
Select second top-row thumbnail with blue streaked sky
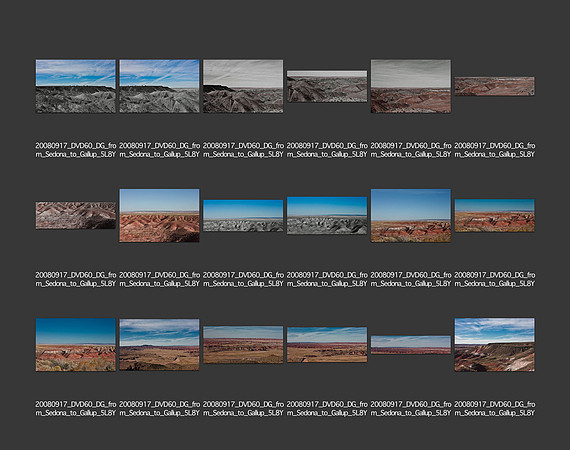click(159, 86)
